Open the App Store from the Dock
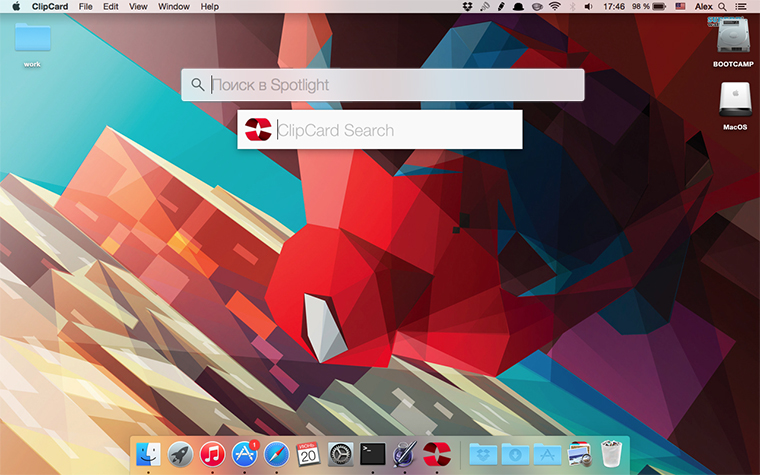This screenshot has width=760, height=475. click(x=244, y=454)
